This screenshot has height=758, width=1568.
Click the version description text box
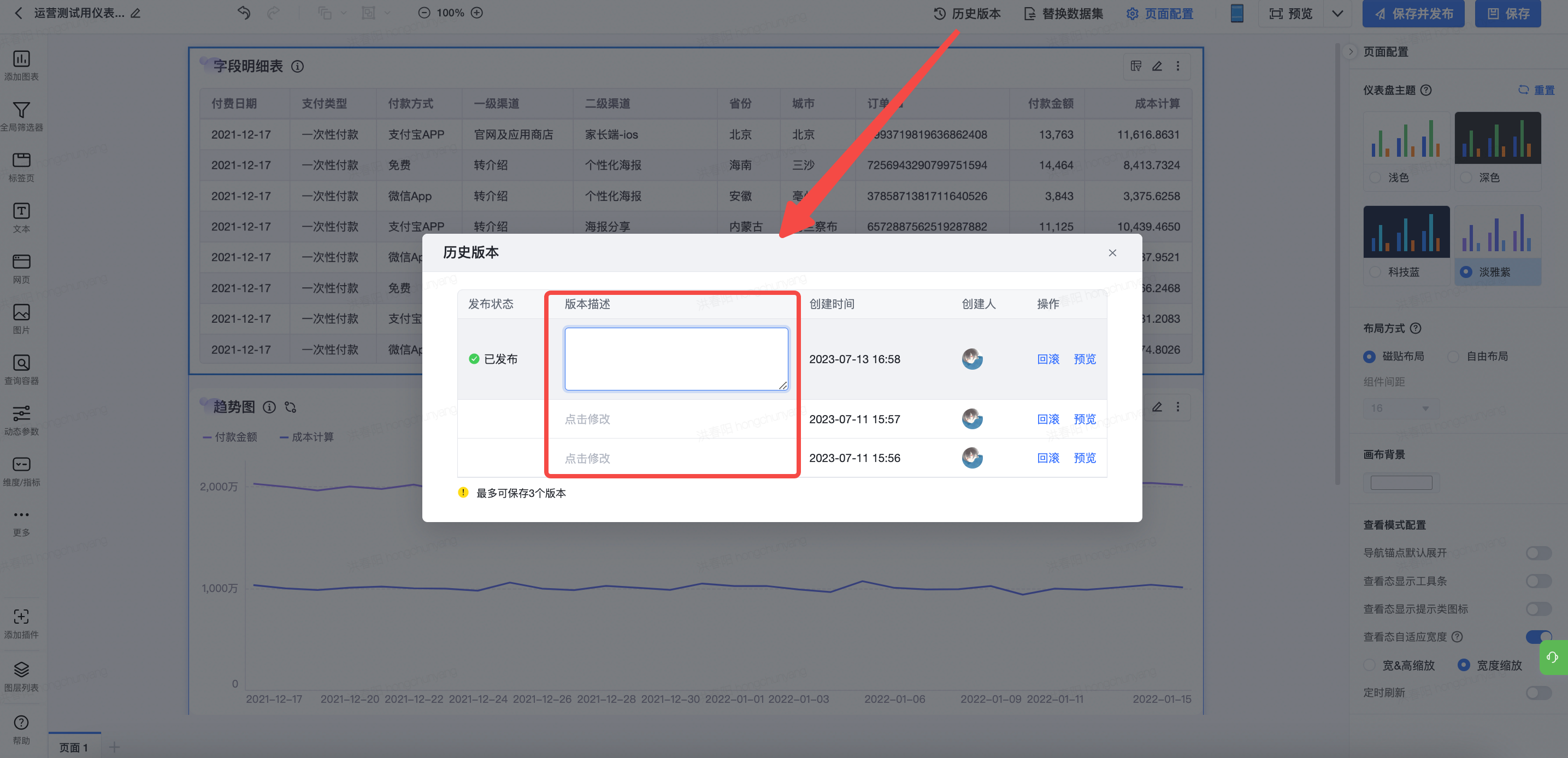click(x=676, y=359)
